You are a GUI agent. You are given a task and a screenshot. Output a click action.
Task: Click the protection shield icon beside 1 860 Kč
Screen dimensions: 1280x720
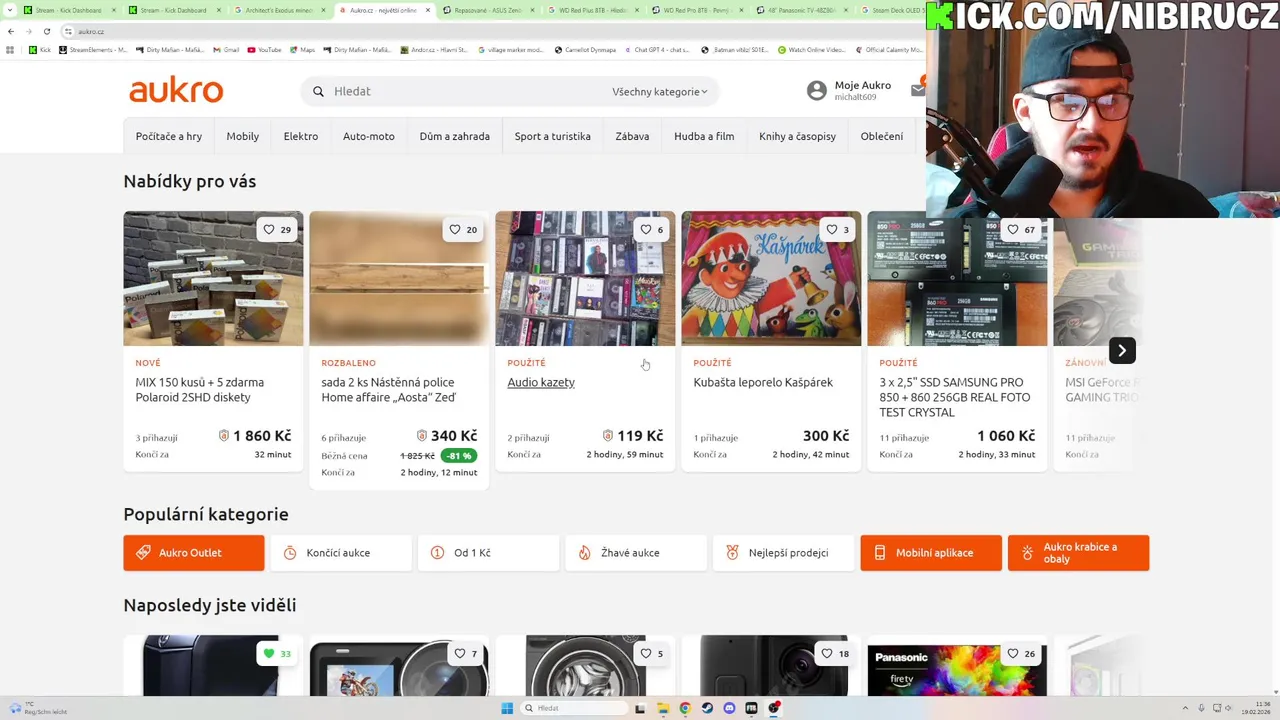click(x=224, y=436)
